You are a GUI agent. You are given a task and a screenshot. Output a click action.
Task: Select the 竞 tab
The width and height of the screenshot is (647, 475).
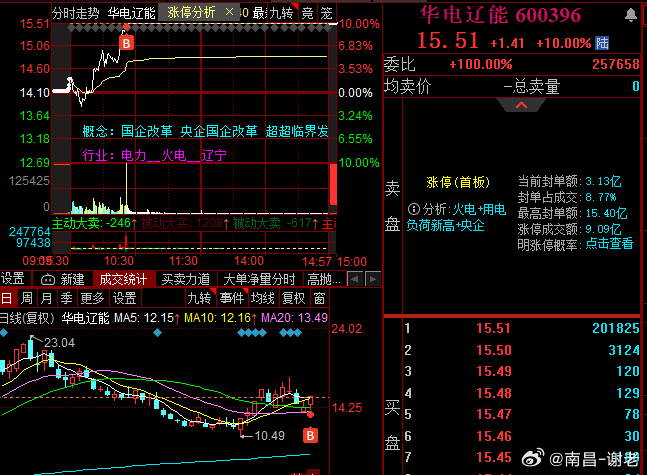point(307,13)
